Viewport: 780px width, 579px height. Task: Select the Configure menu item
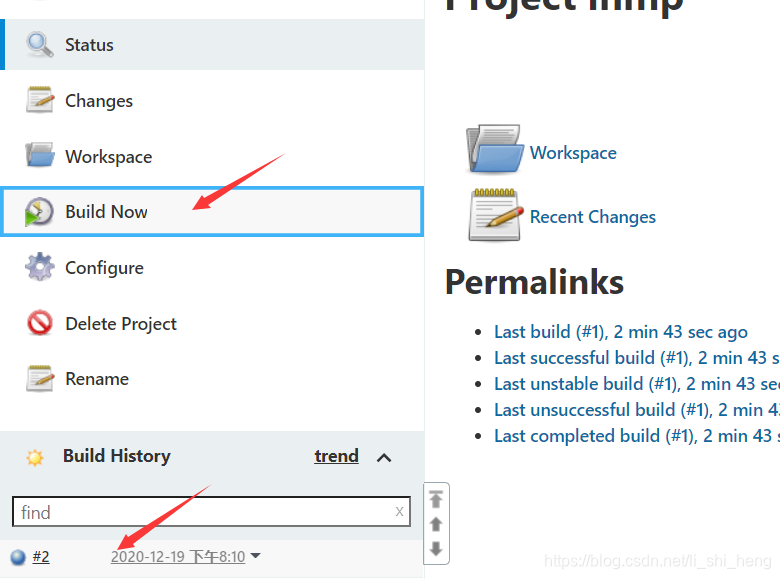tap(212, 268)
